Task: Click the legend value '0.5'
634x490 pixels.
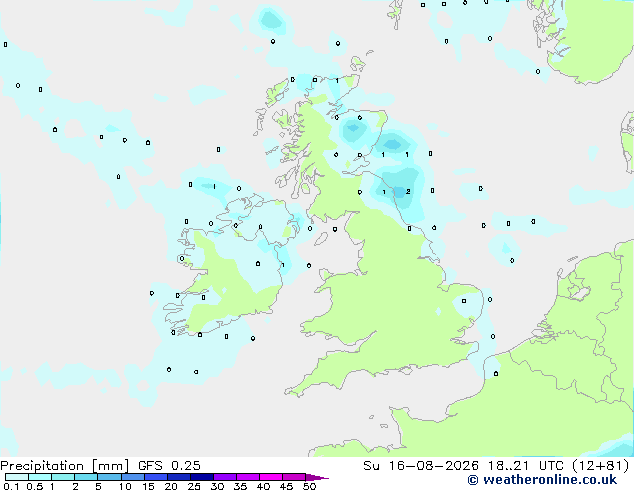Action: point(35,486)
